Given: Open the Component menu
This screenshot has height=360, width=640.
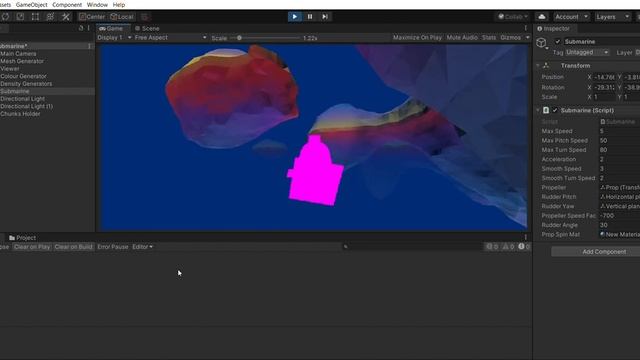Looking at the screenshot, I should [67, 5].
